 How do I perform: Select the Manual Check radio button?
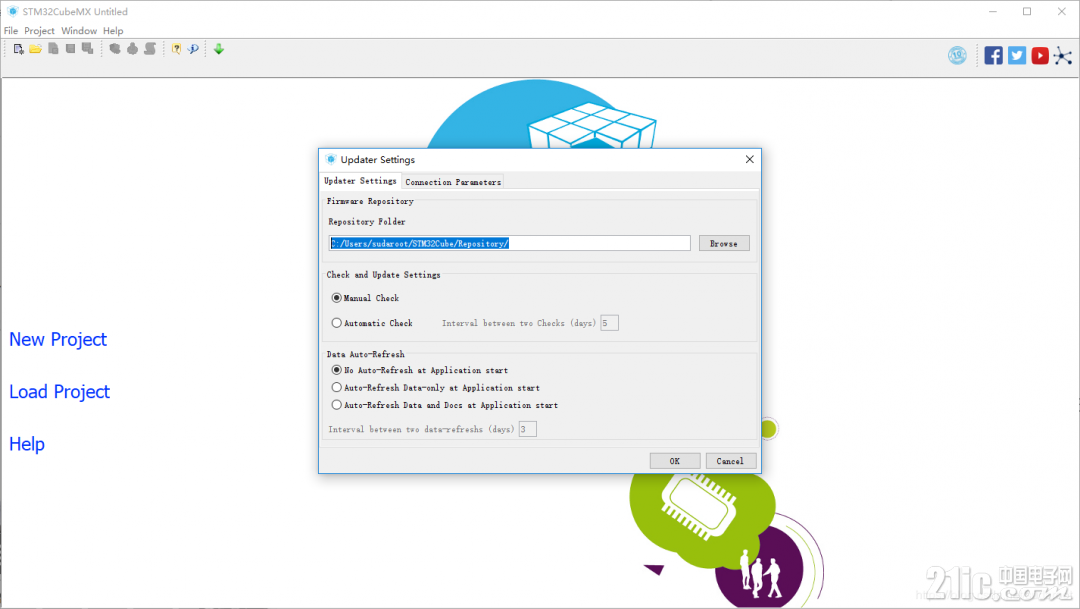[336, 298]
